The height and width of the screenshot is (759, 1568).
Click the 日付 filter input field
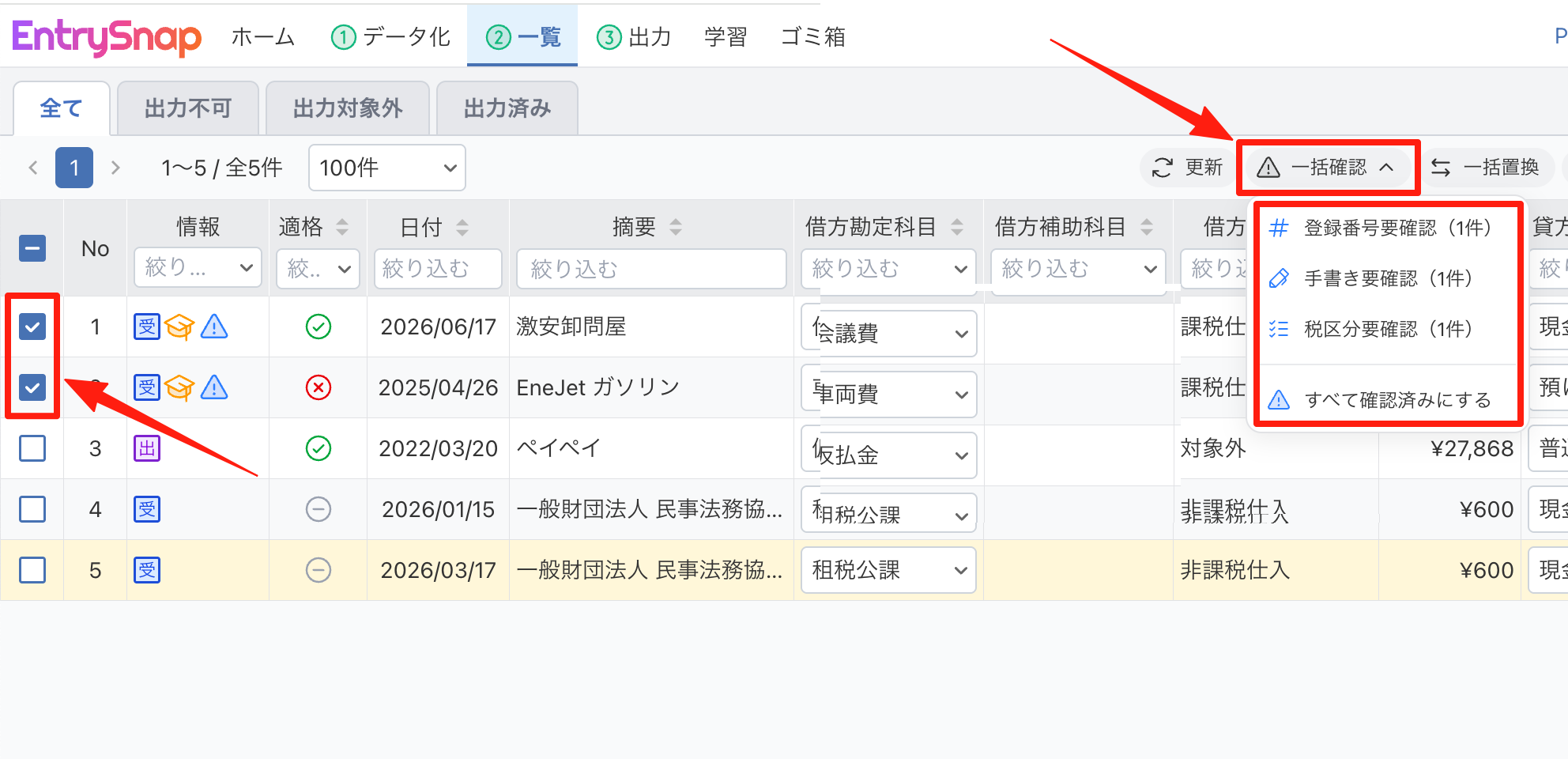[x=438, y=269]
